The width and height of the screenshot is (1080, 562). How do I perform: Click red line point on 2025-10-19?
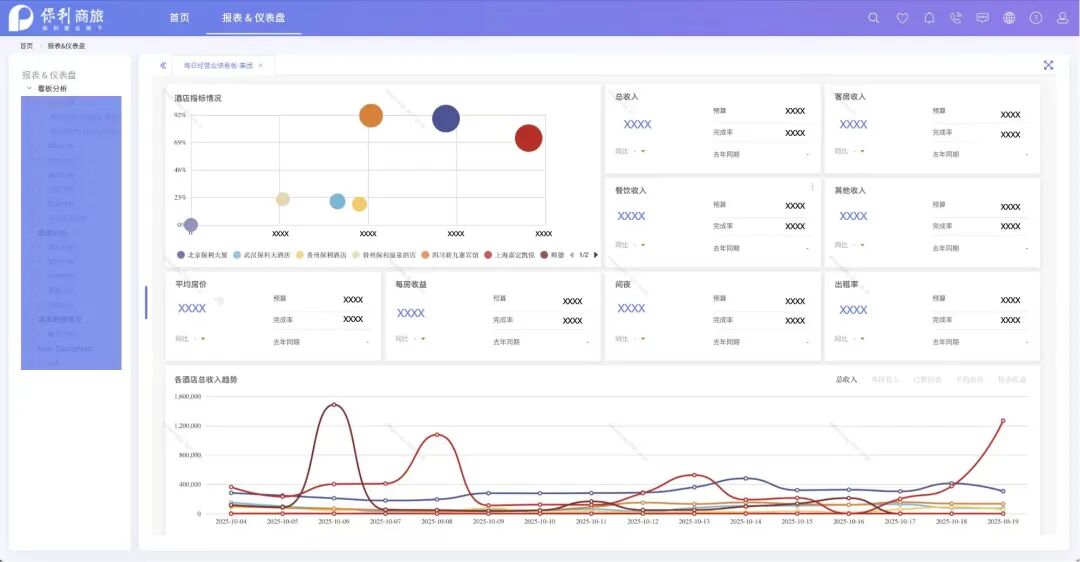point(1003,420)
